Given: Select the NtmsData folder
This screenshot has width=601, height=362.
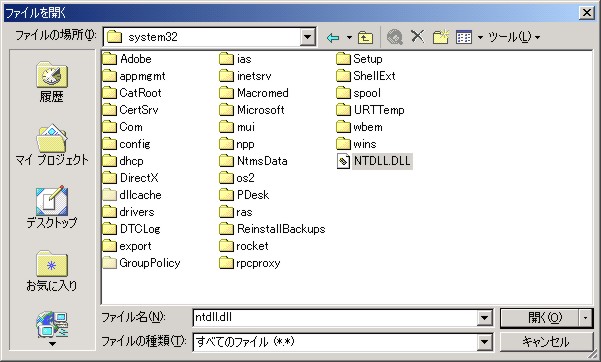Looking at the screenshot, I should click(254, 161).
